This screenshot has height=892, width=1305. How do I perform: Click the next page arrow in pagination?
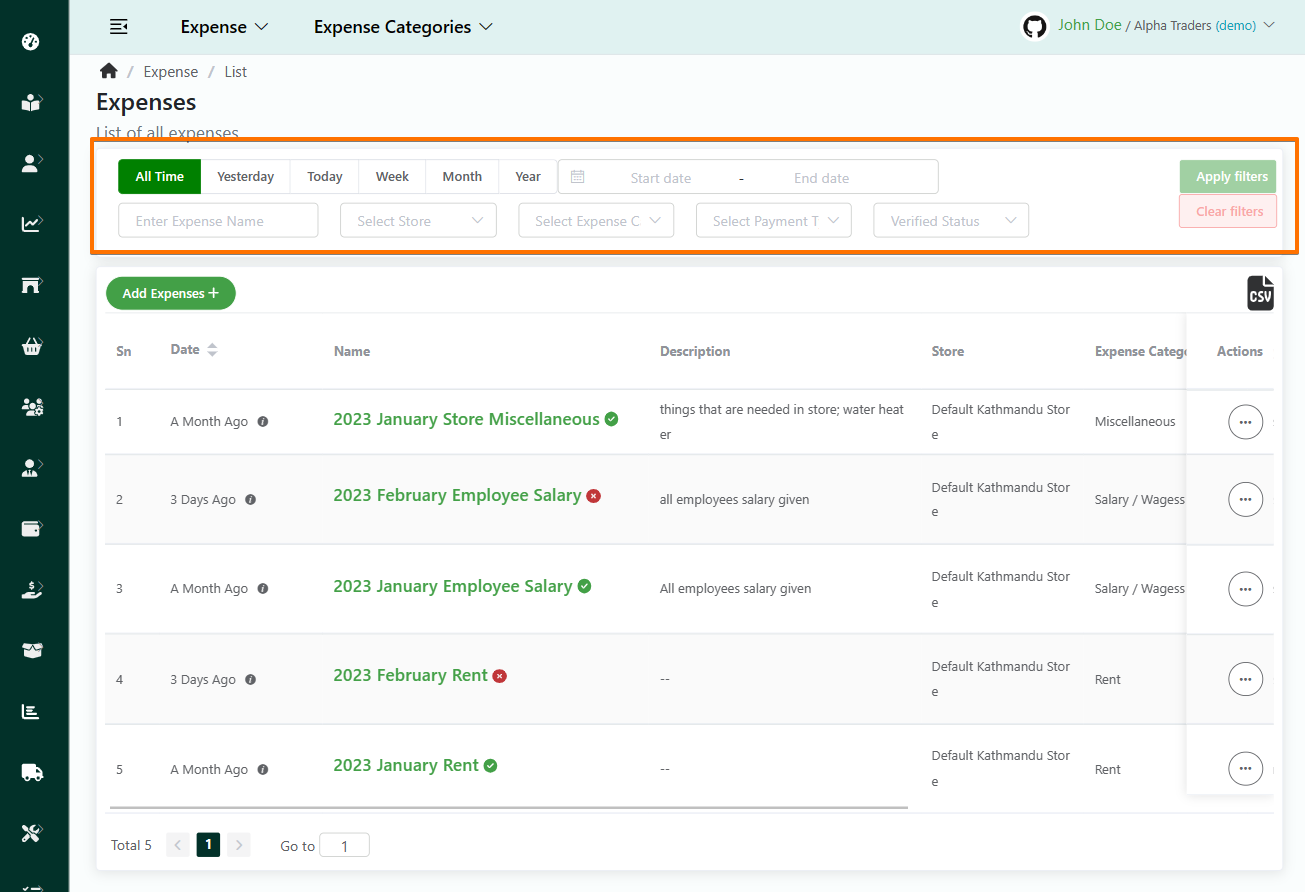pos(238,845)
